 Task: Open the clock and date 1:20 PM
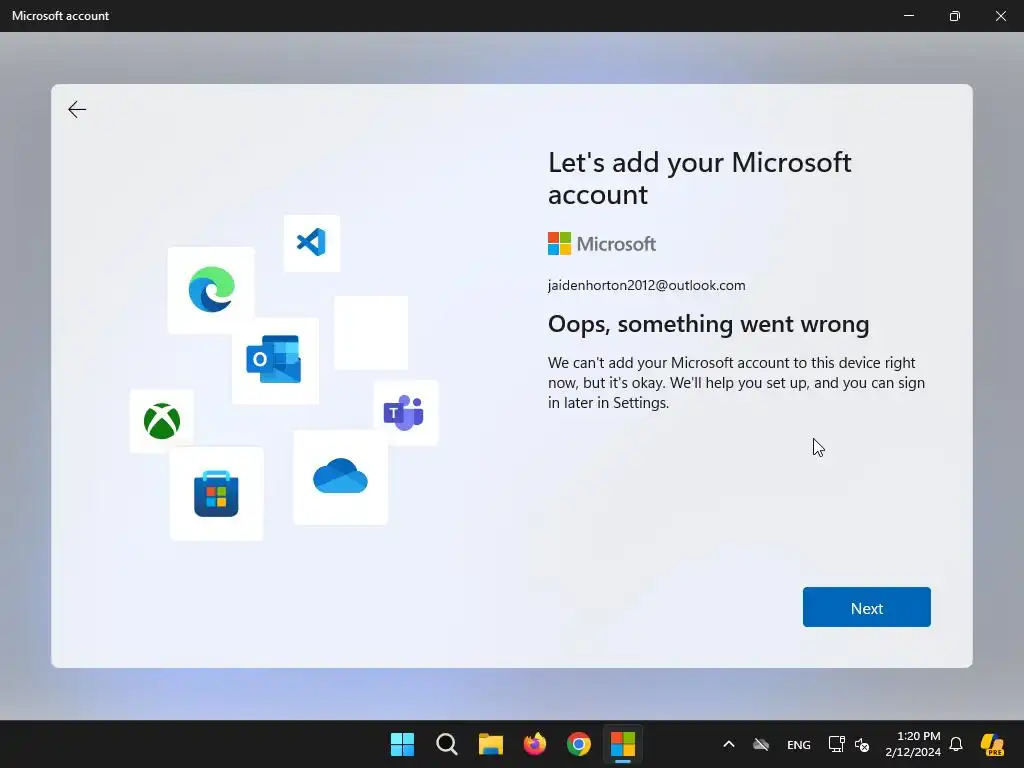click(913, 744)
